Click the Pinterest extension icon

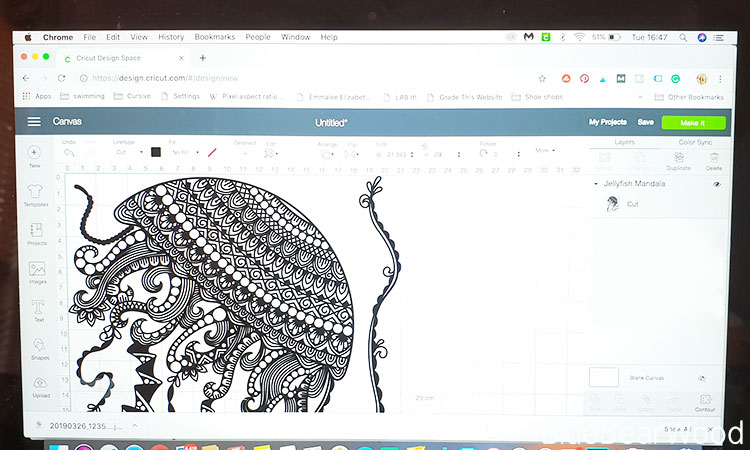tap(584, 78)
